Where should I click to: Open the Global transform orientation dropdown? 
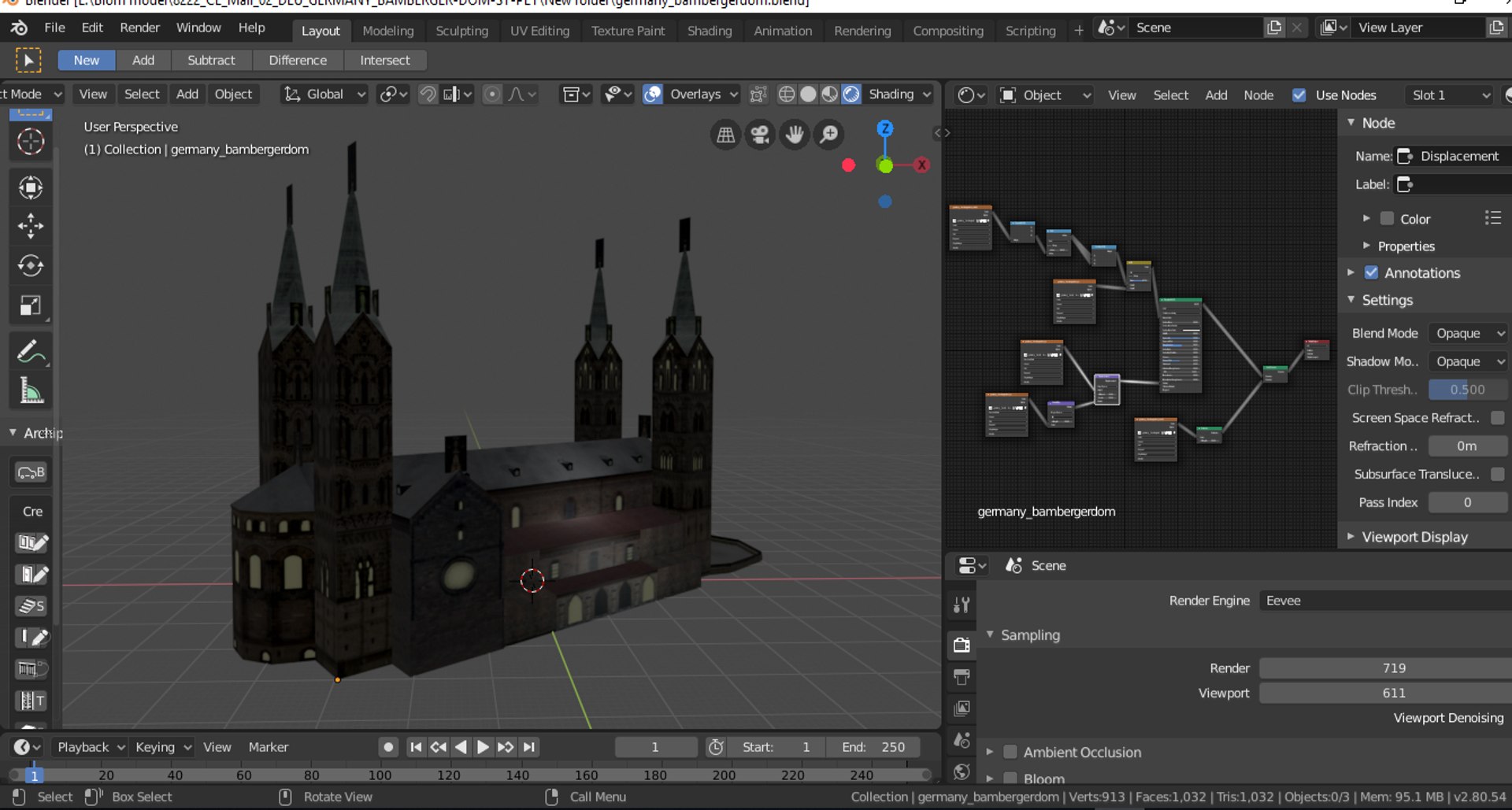click(x=324, y=94)
